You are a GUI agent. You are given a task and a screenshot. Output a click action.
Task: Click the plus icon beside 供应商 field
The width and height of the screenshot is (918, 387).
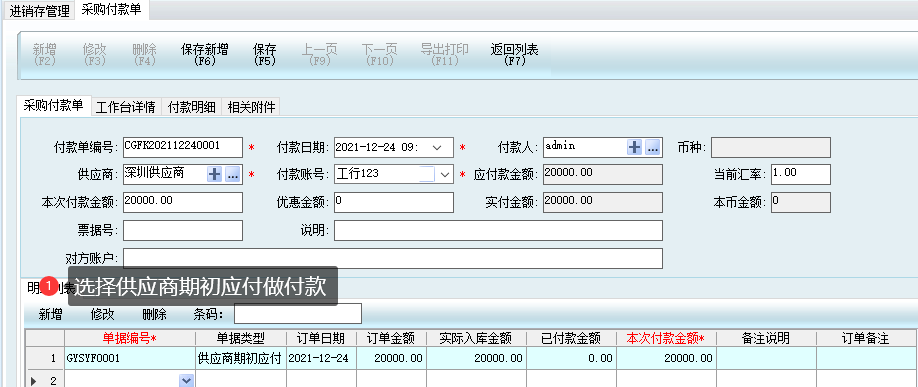coord(215,174)
